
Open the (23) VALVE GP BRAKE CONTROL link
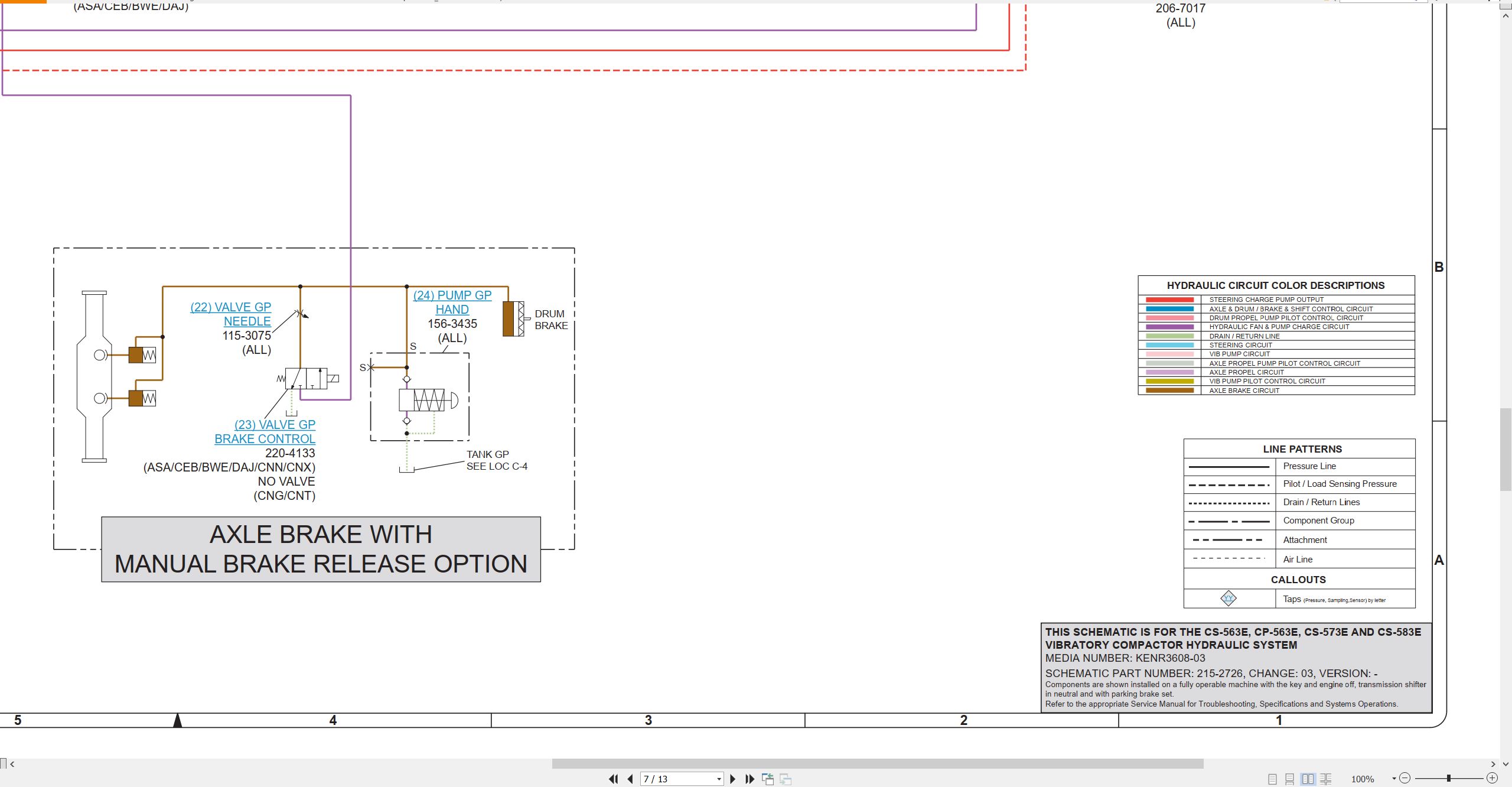tap(265, 432)
